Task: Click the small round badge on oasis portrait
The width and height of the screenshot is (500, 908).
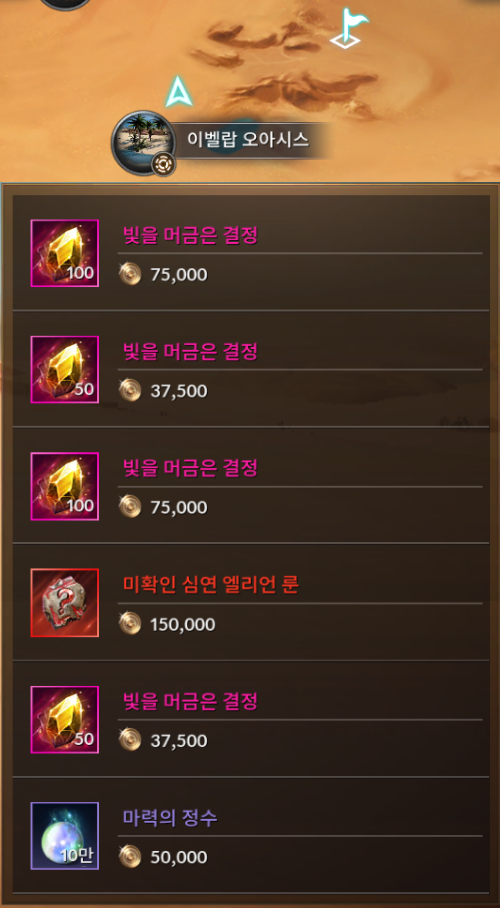Action: [x=163, y=164]
